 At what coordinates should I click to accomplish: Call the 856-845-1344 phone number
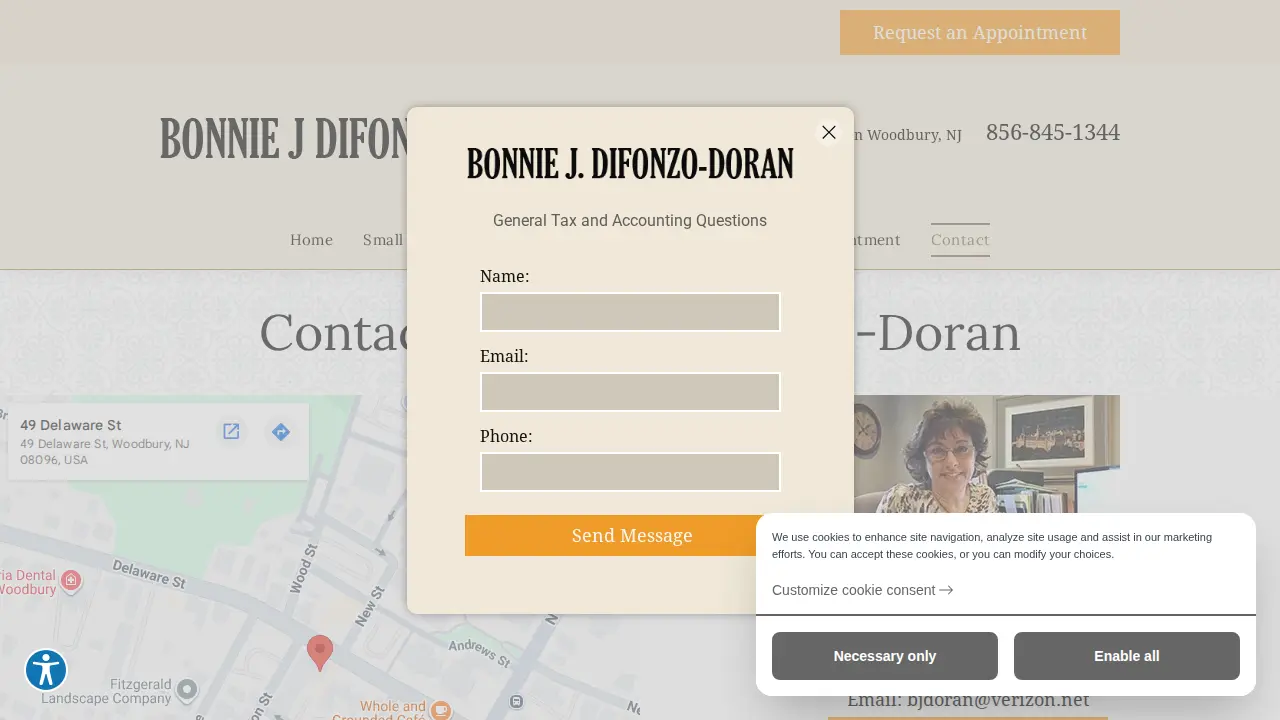[1053, 132]
